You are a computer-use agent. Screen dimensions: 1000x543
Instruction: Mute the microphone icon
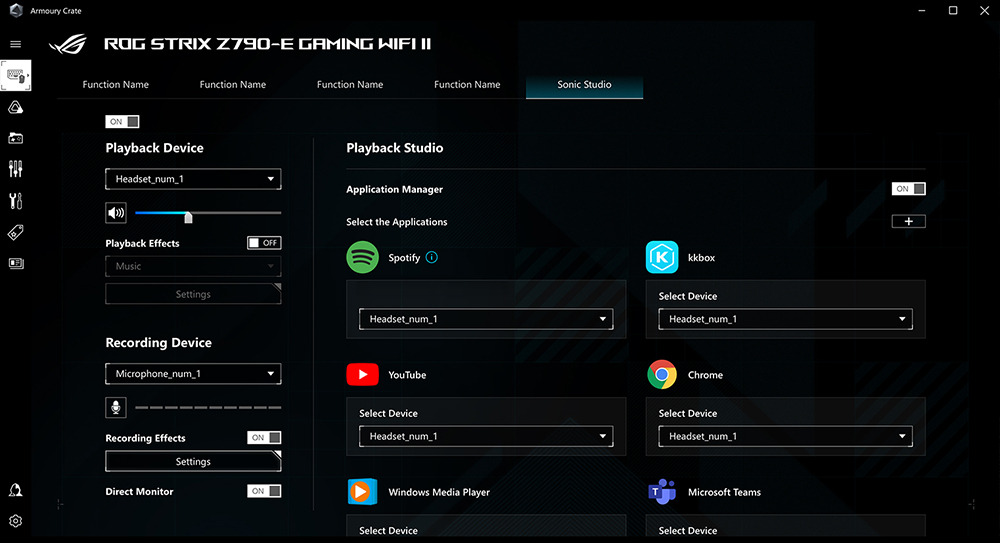click(x=115, y=407)
